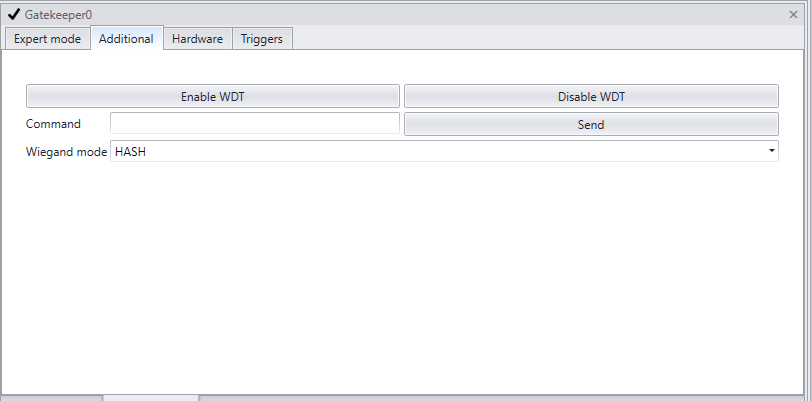
Task: Open the Wiegand mode dropdown
Action: [x=444, y=151]
